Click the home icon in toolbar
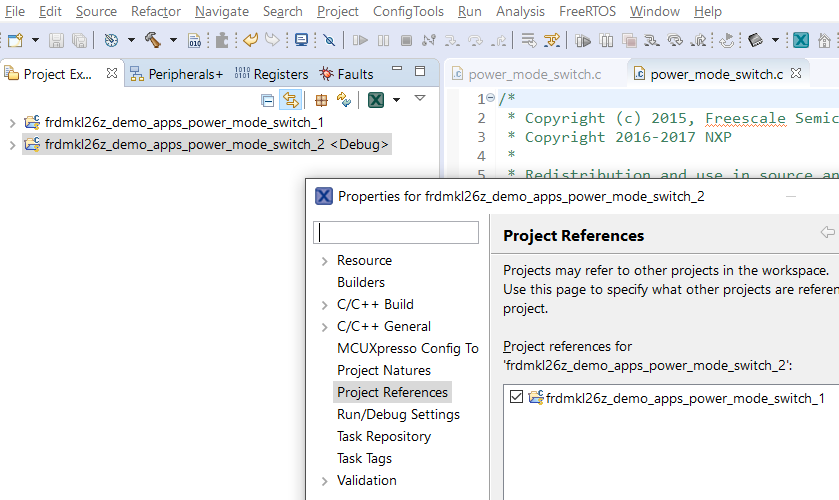 tap(825, 40)
